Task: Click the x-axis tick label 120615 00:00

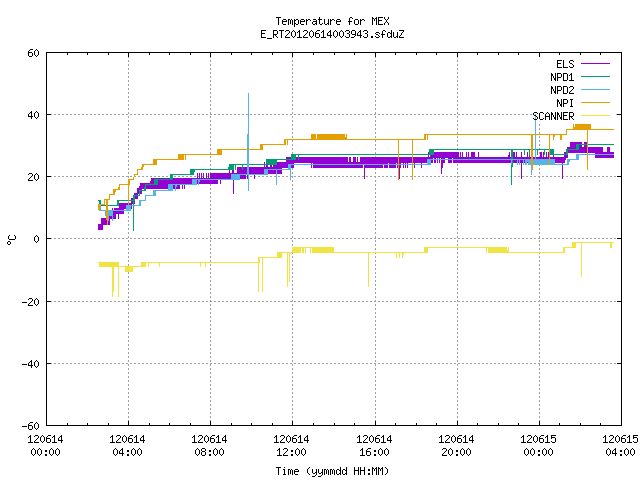Action: pos(538,446)
